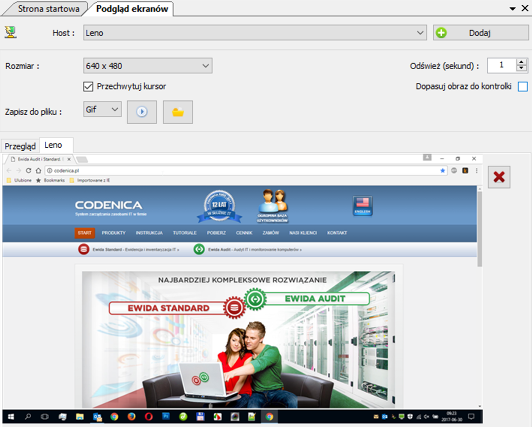Click POBIERZ in the website menu
The height and width of the screenshot is (427, 532).
pos(216,233)
